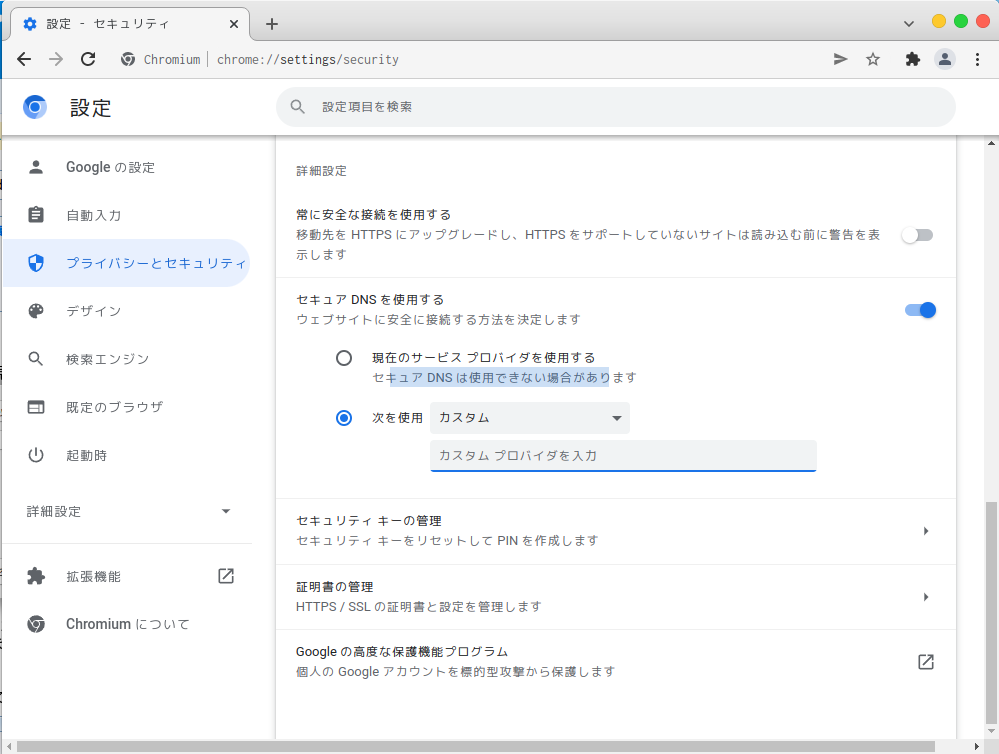Click the settings gear favicon on tab
This screenshot has height=754, width=999.
pos(30,24)
